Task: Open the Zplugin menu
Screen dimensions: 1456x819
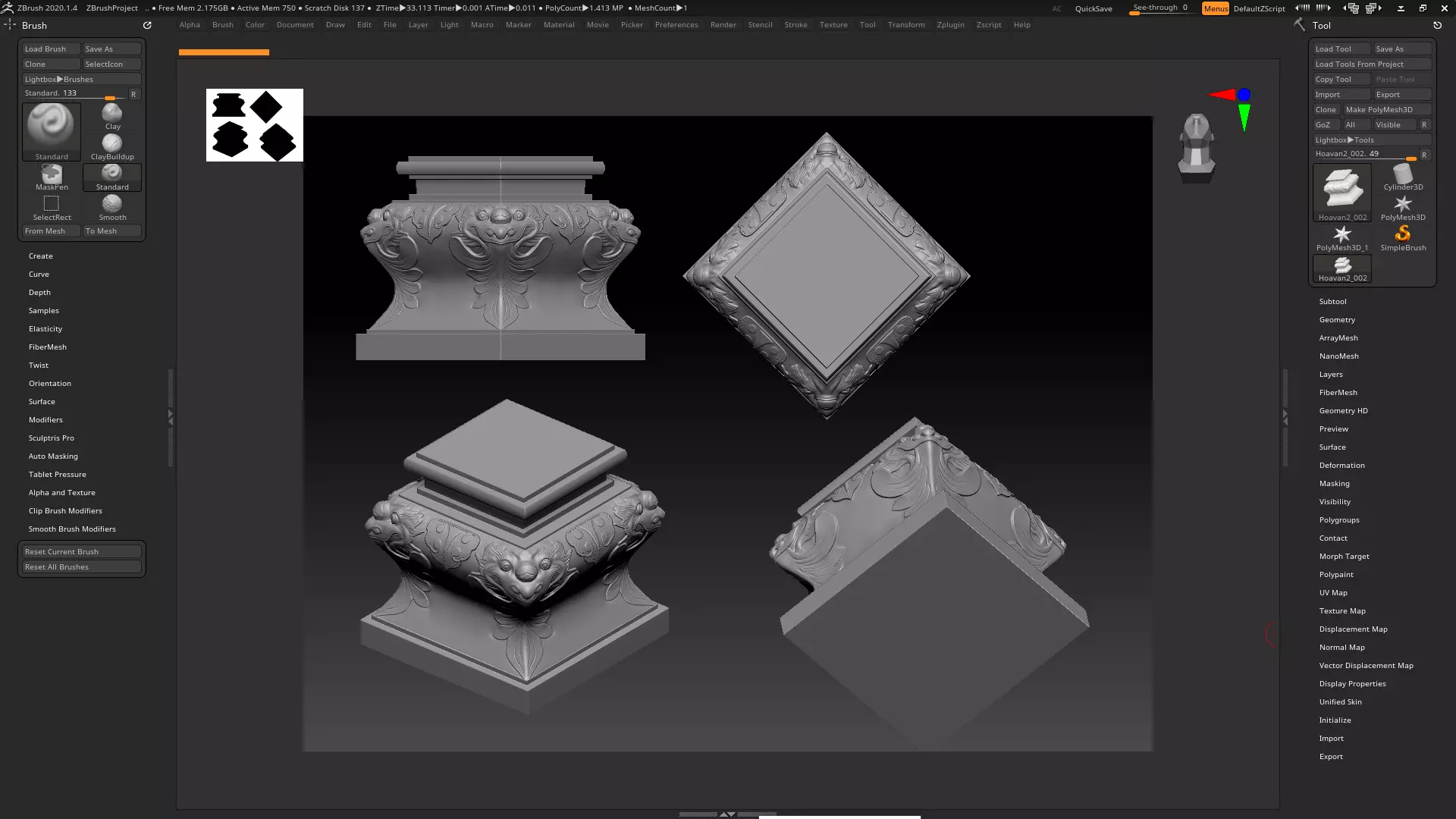Action: pos(950,25)
